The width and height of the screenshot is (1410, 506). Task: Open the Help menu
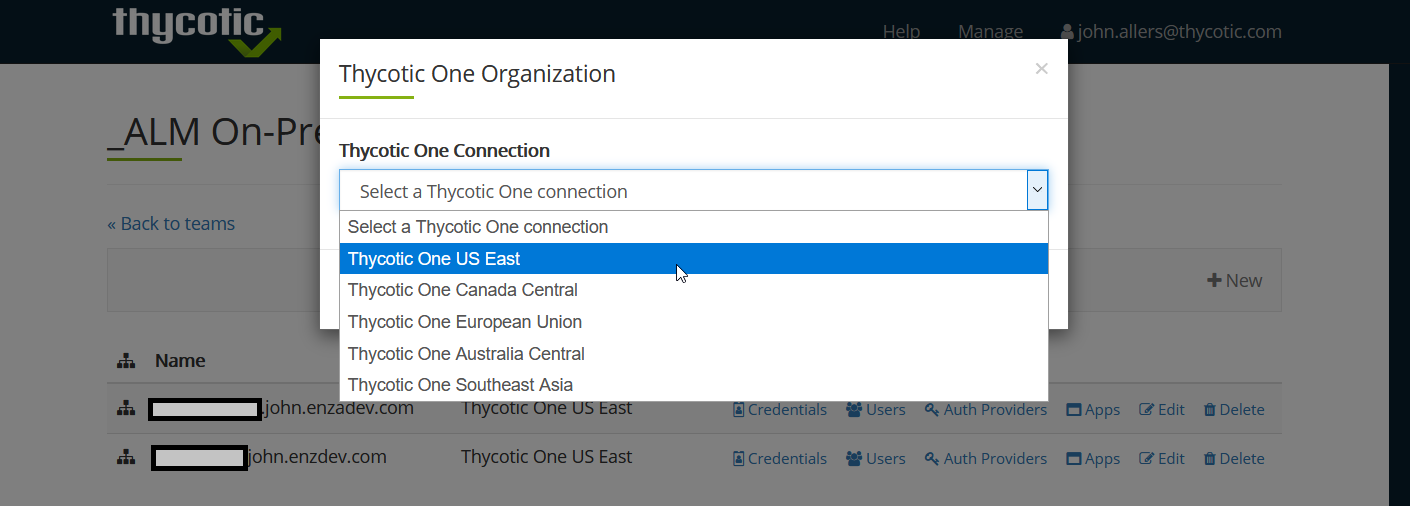point(901,32)
